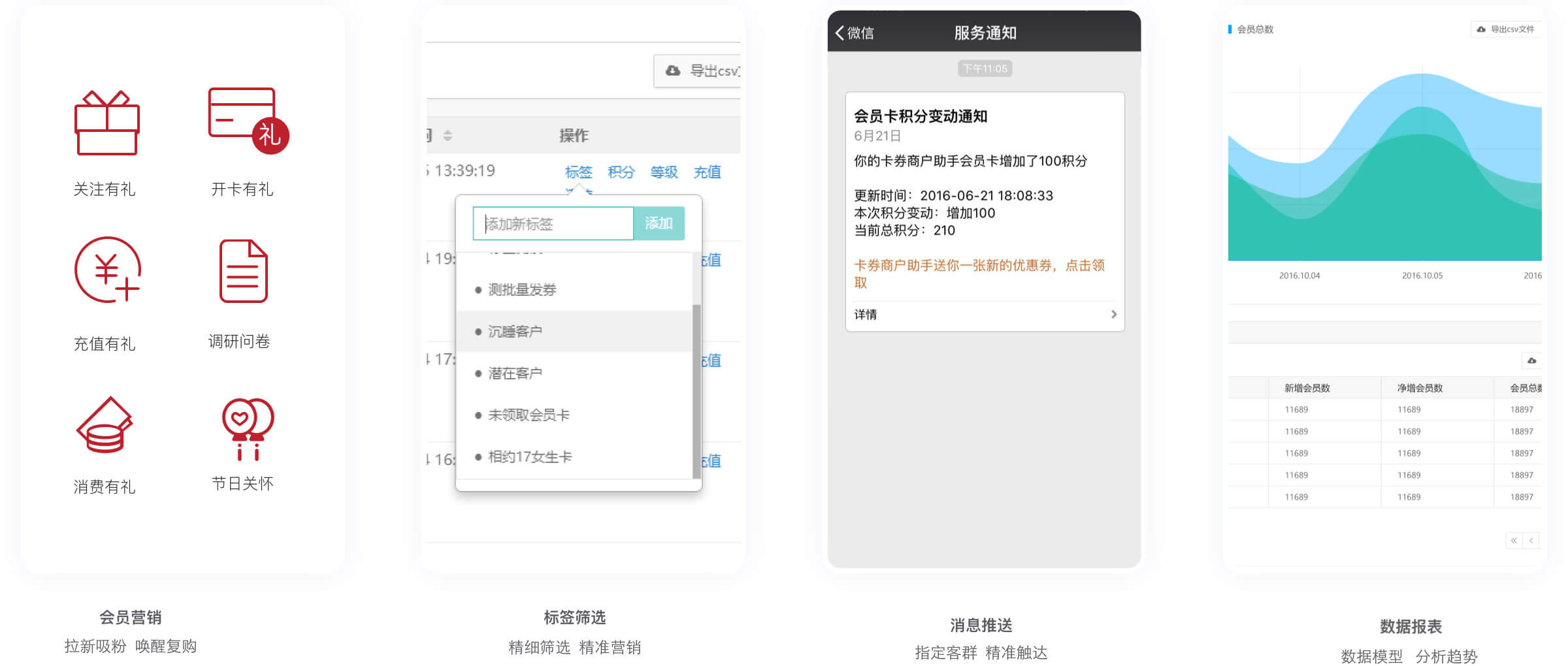
Task: Focus the 添加新标签 input field
Action: pos(553,224)
